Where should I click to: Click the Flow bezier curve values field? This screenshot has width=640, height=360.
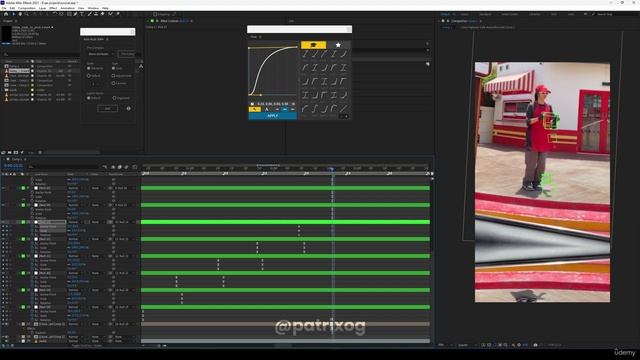click(x=273, y=104)
